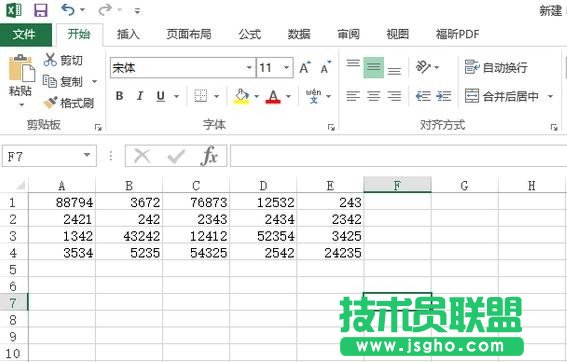Open the underline style dropdown arrow
567x362 pixels.
tap(176, 96)
